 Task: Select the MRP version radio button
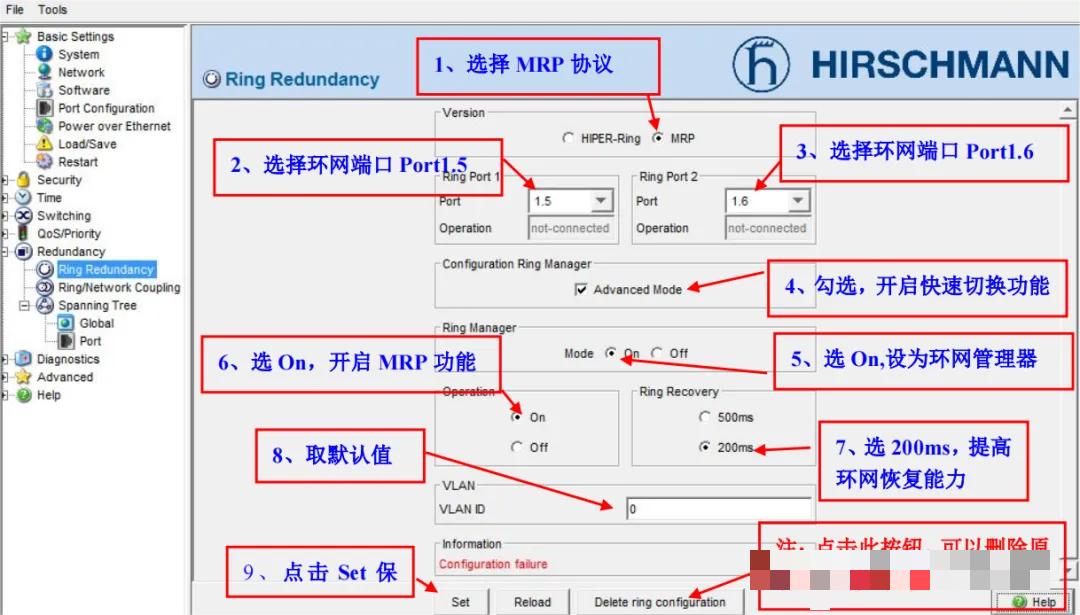click(x=658, y=138)
